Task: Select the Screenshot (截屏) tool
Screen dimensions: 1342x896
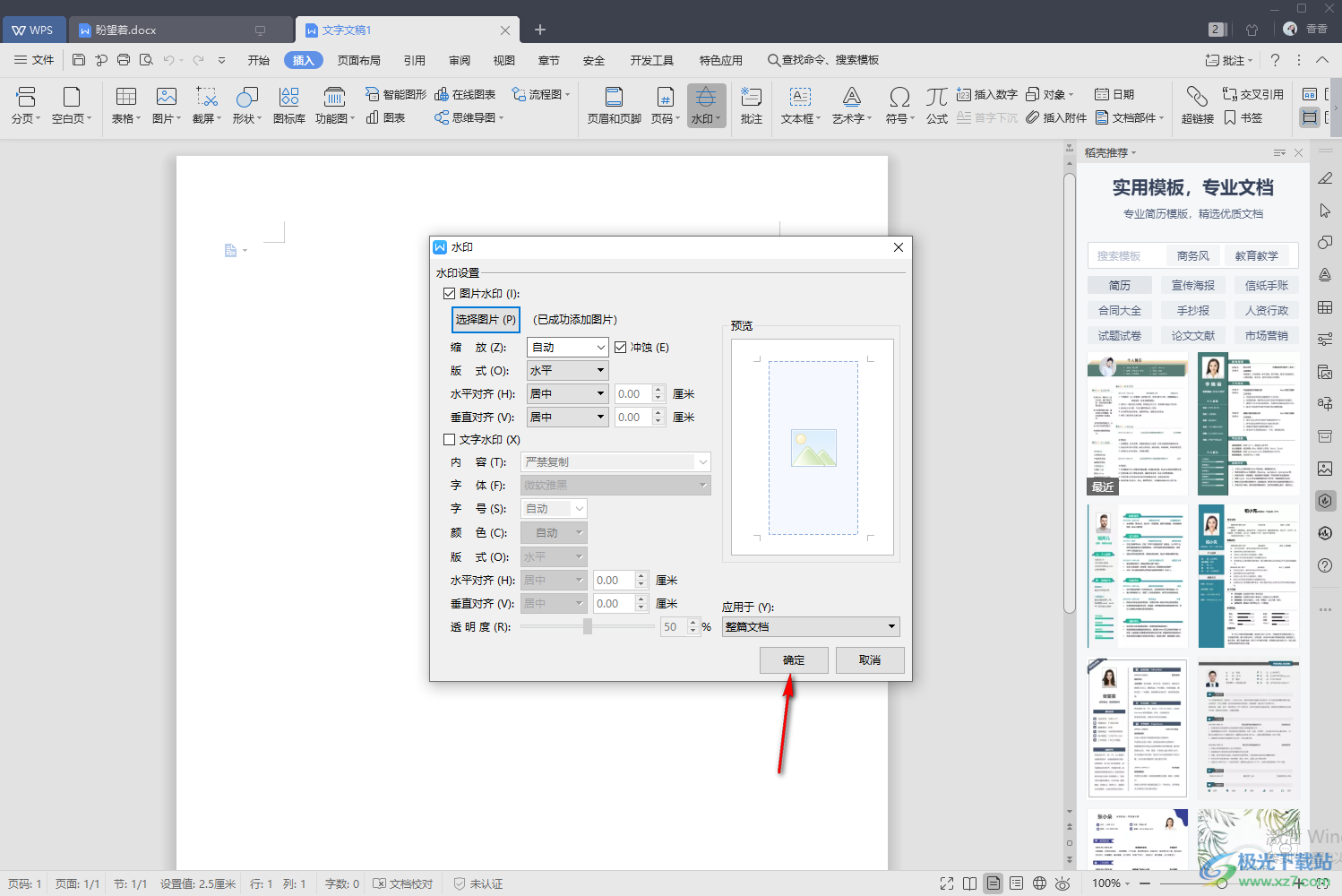Action: click(x=207, y=105)
